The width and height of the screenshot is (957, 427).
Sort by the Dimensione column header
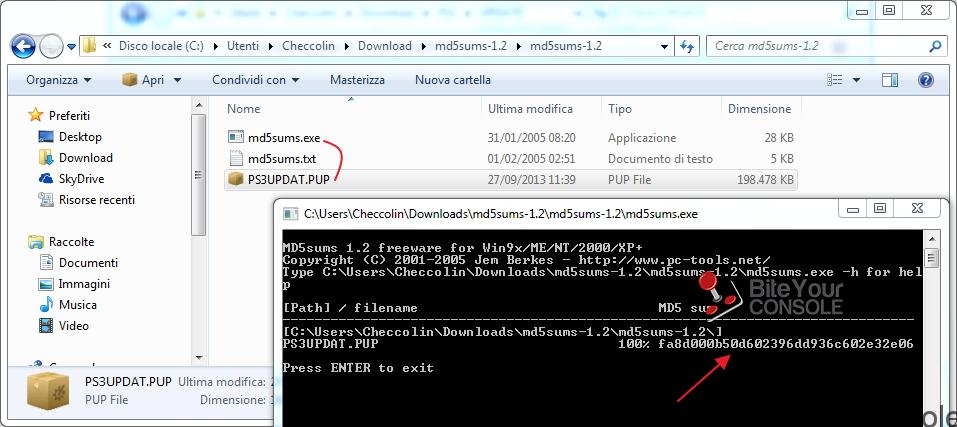[x=759, y=109]
